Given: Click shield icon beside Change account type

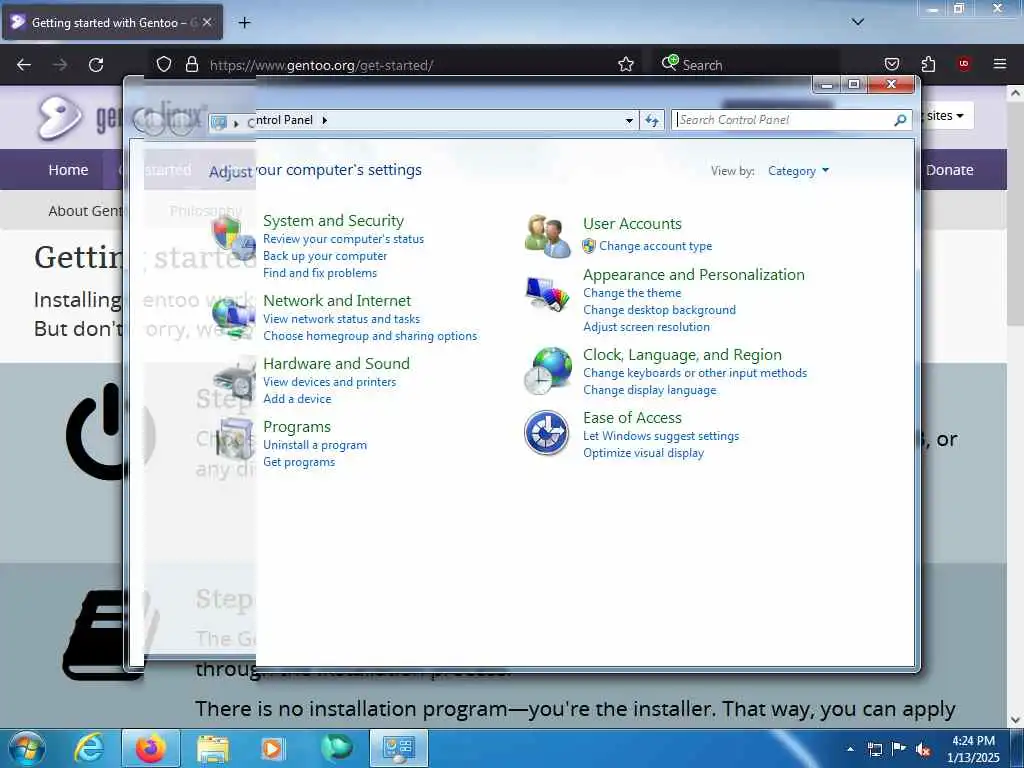Looking at the screenshot, I should click(x=589, y=246).
